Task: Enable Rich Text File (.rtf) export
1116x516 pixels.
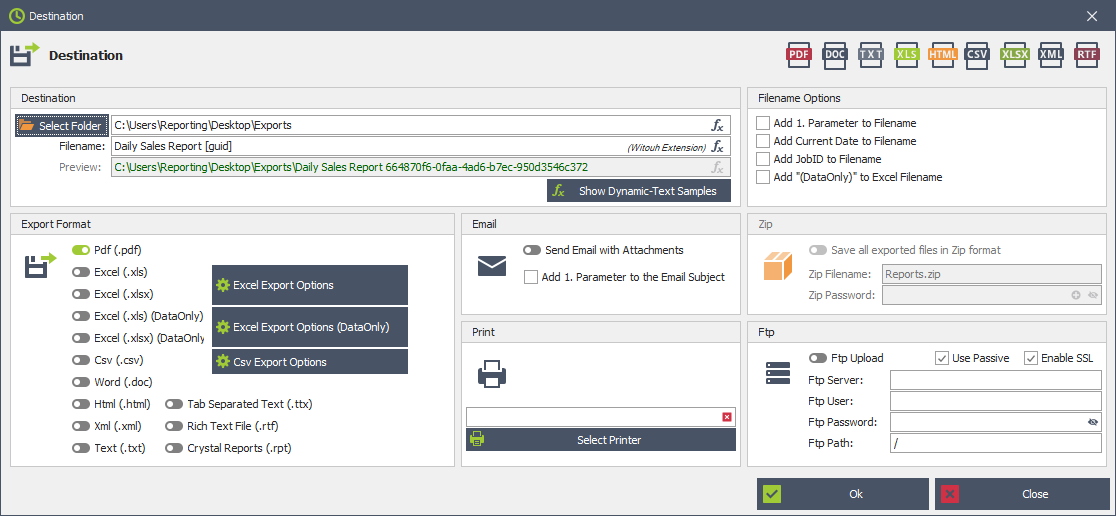Action: [x=174, y=426]
